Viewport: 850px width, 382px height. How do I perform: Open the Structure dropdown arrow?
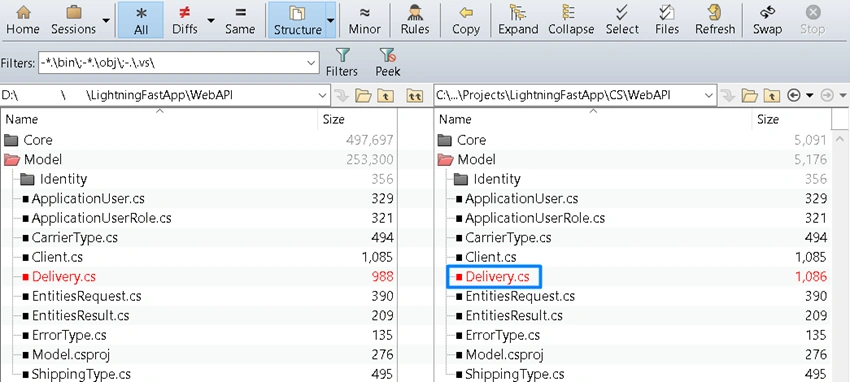tap(331, 20)
